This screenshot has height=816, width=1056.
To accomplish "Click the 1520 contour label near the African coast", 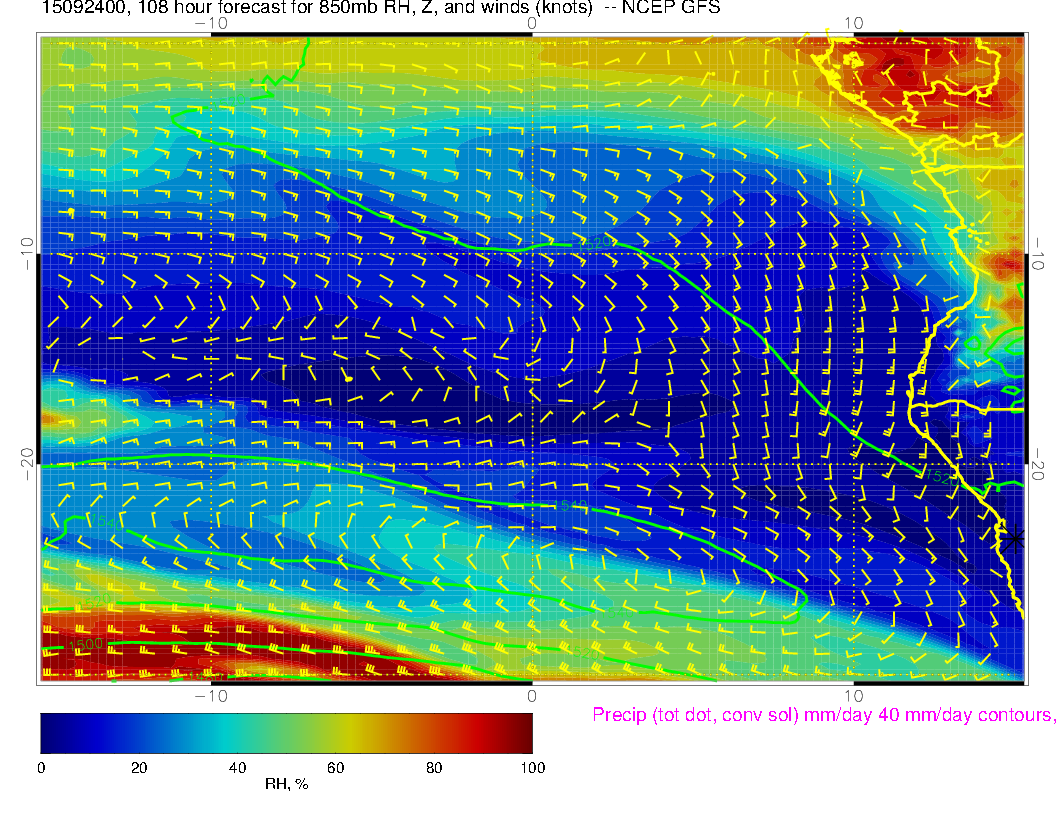I will (939, 477).
